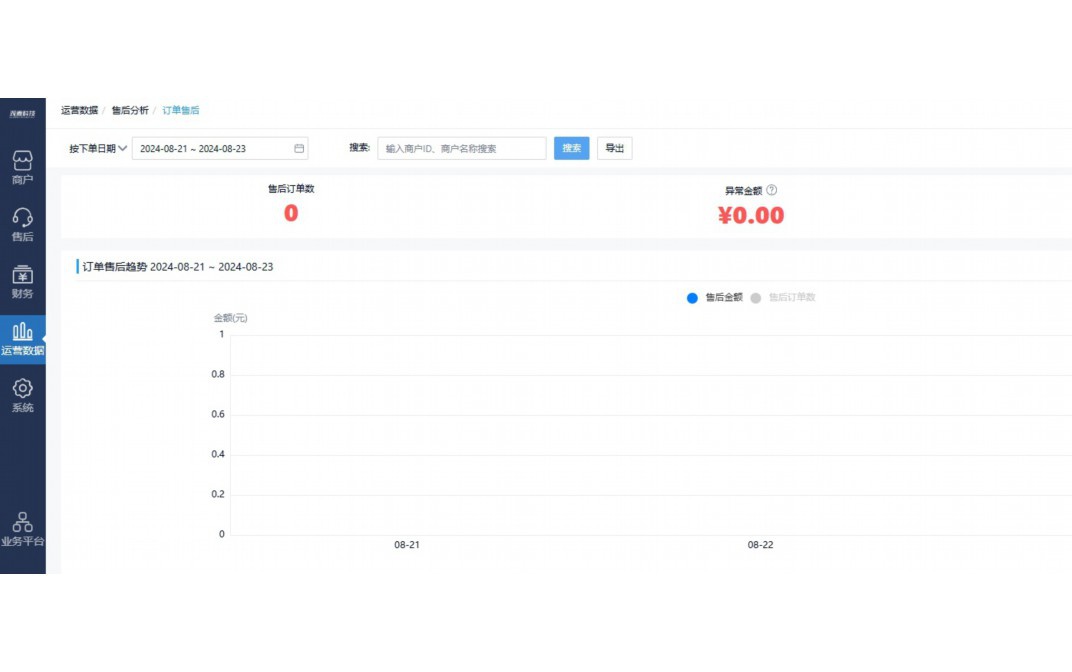Click the 08-21 x-axis label
The width and height of the screenshot is (1072, 672).
407,545
